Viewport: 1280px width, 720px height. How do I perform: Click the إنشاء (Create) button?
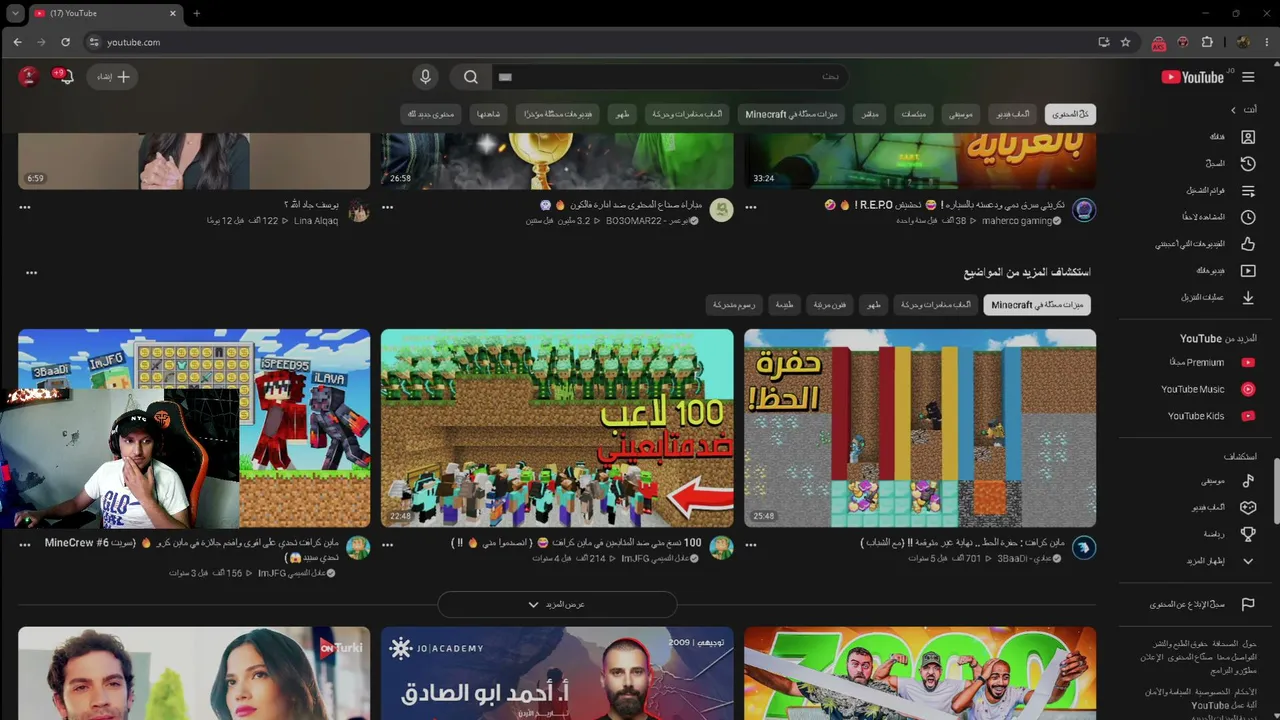pyautogui.click(x=112, y=77)
